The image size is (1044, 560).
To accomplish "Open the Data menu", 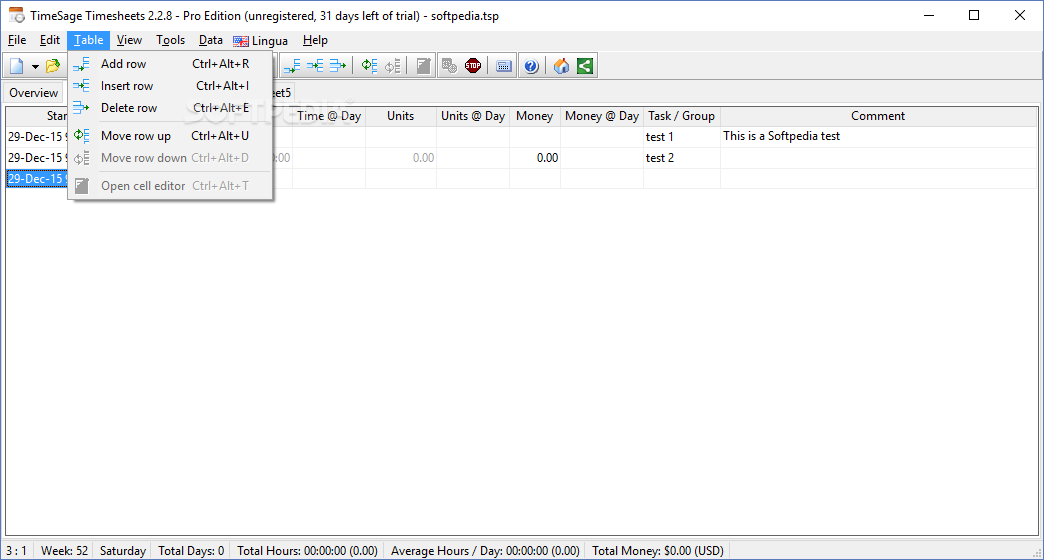I will tap(210, 40).
